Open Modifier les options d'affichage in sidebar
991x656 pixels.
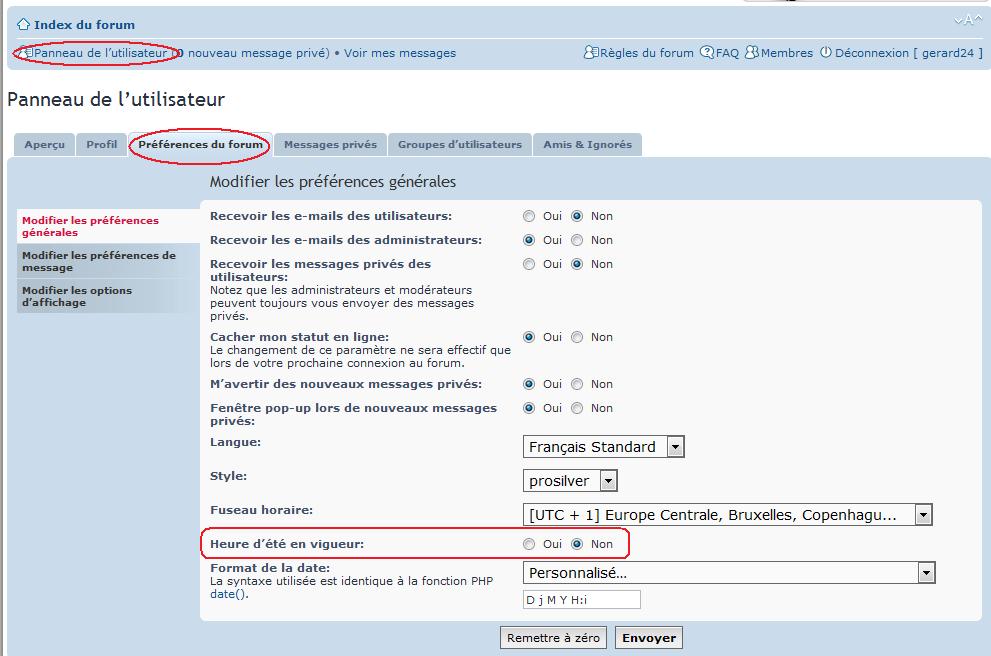tap(77, 297)
